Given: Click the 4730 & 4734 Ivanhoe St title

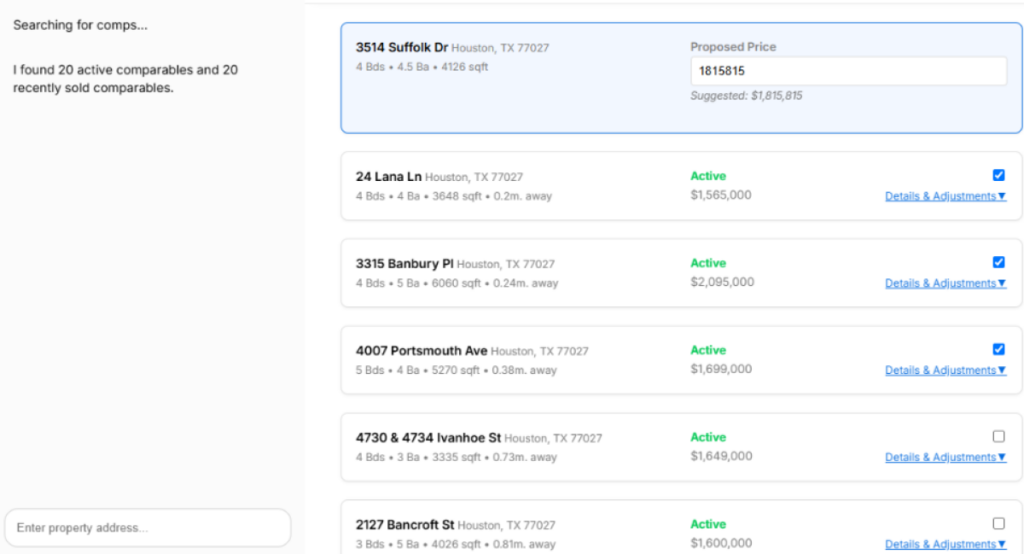Looking at the screenshot, I should coord(428,438).
